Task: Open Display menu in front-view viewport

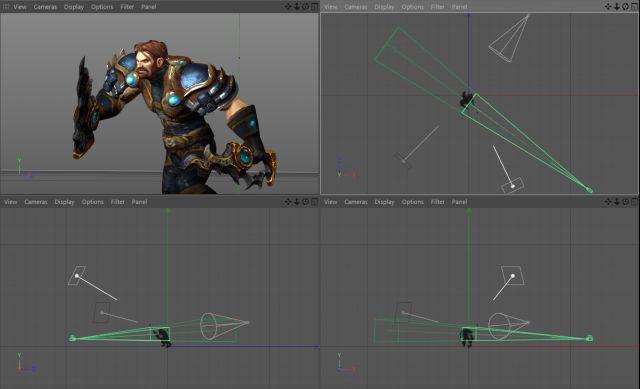Action: (384, 202)
